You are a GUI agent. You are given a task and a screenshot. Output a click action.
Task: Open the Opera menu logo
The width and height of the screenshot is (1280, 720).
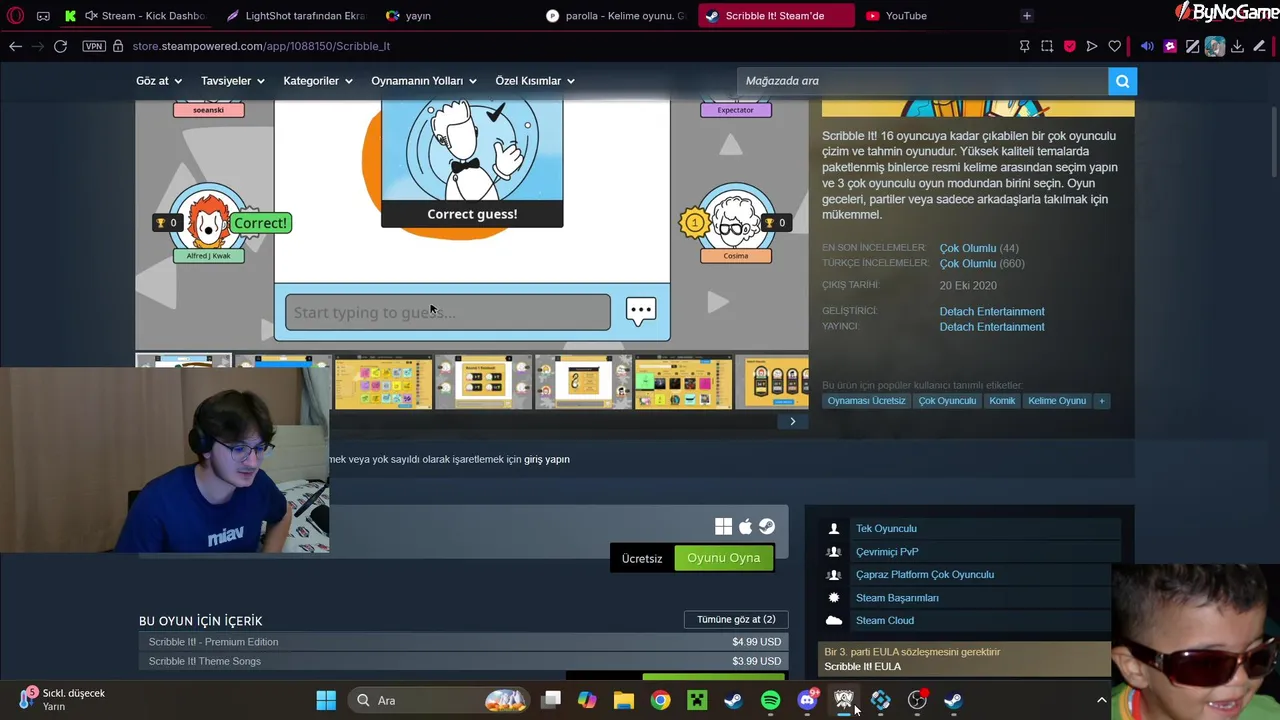pyautogui.click(x=15, y=16)
